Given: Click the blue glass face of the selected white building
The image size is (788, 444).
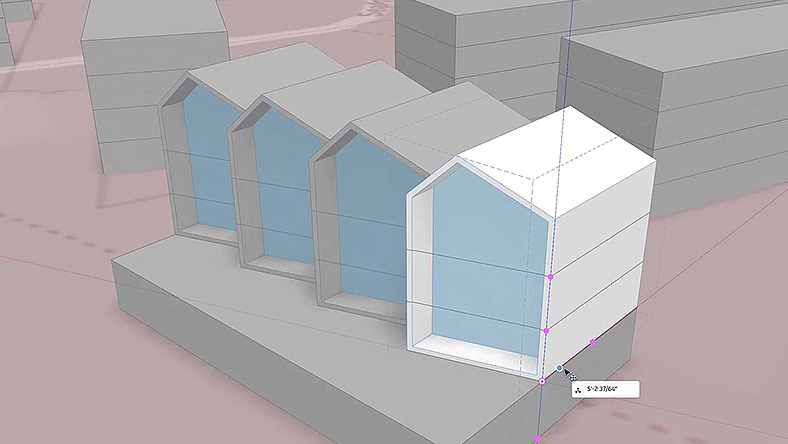Looking at the screenshot, I should pyautogui.click(x=487, y=261).
